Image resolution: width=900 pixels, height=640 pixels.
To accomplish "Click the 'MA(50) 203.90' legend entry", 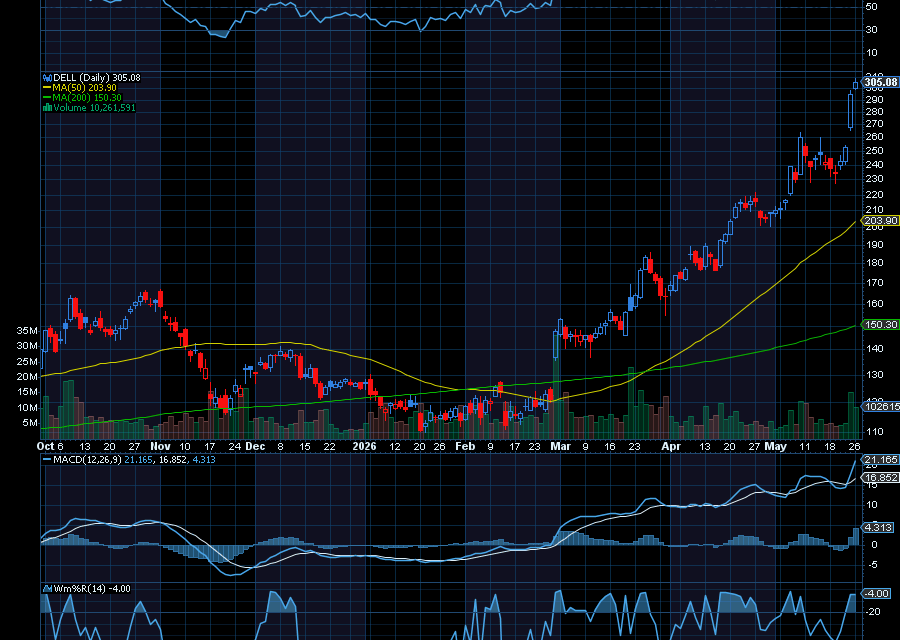I will coord(84,88).
